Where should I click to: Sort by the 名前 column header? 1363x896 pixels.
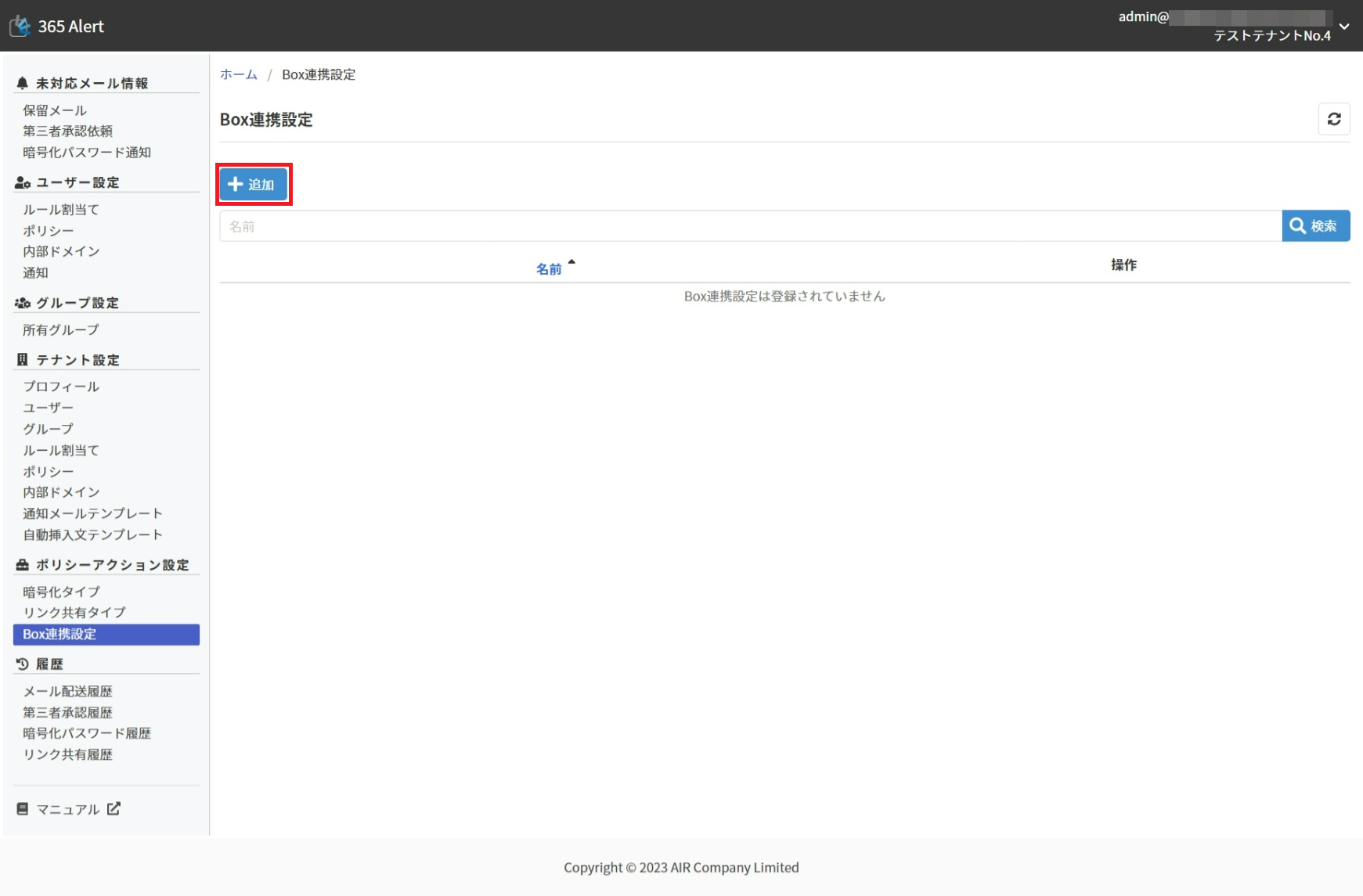(x=549, y=268)
